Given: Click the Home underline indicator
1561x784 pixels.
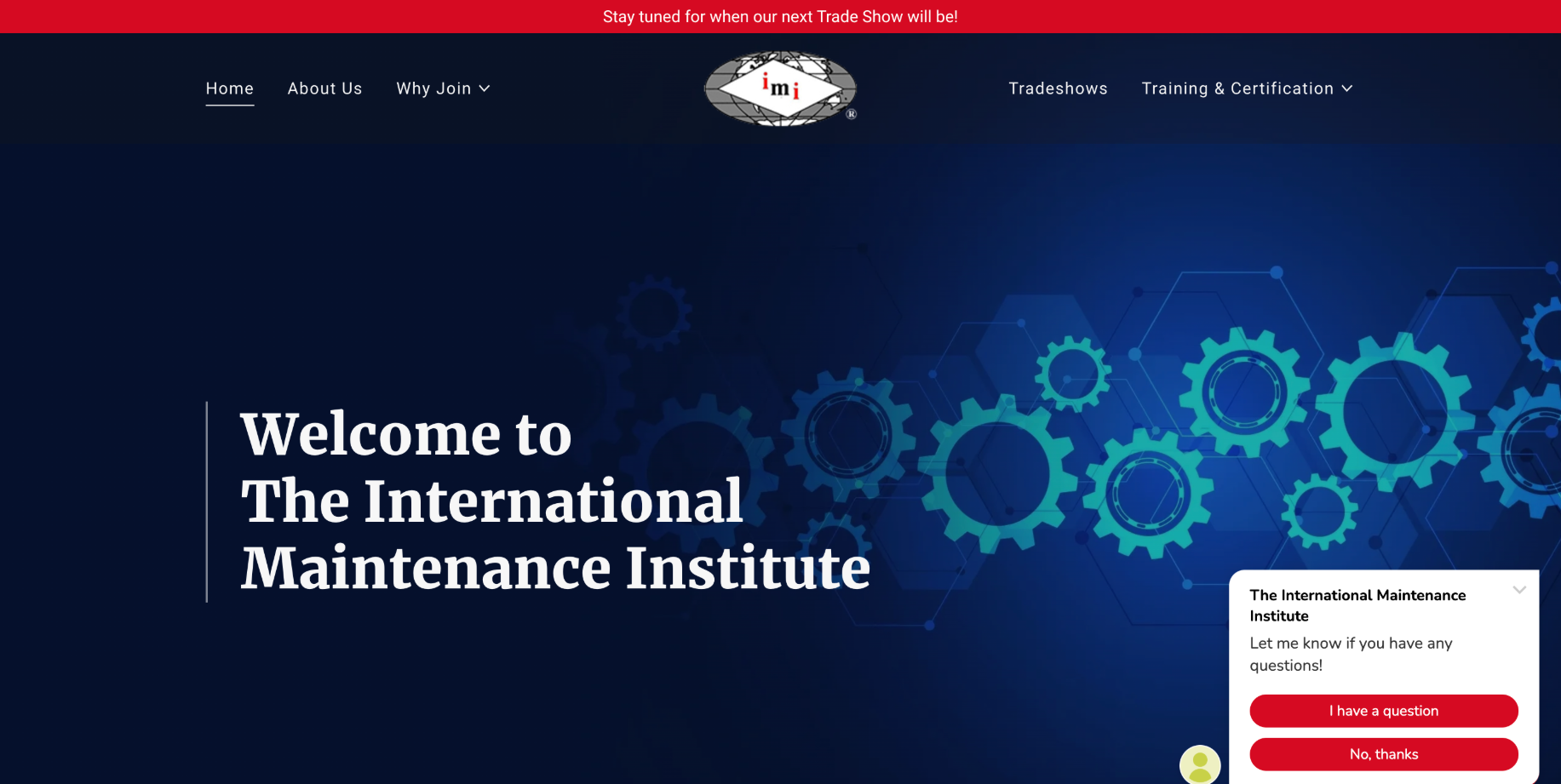Looking at the screenshot, I should 229,106.
